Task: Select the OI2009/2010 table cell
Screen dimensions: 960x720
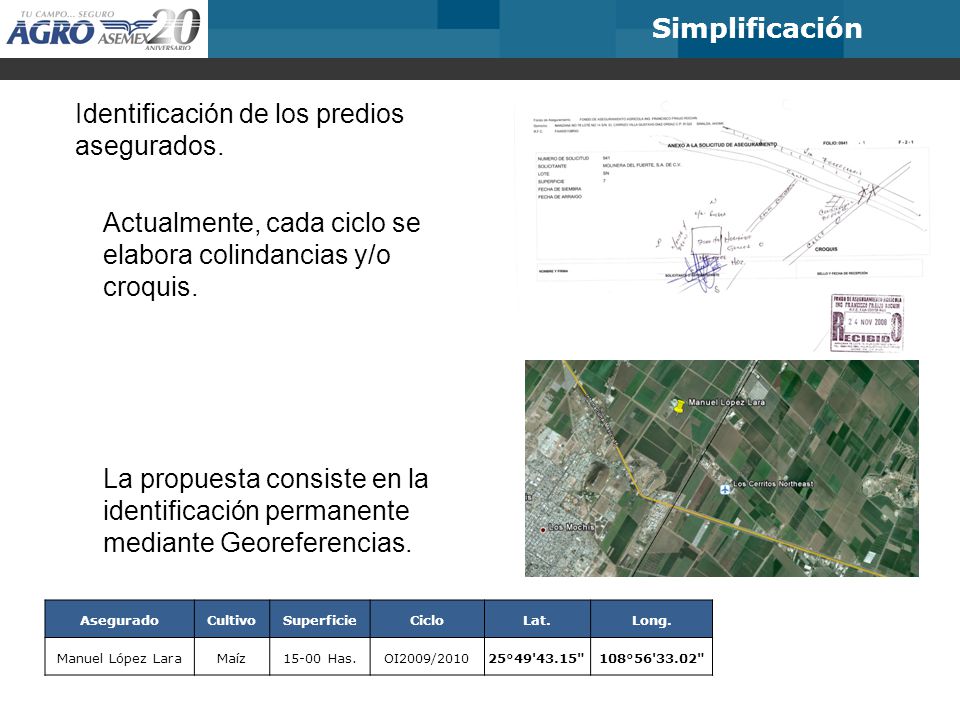Action: click(x=427, y=658)
